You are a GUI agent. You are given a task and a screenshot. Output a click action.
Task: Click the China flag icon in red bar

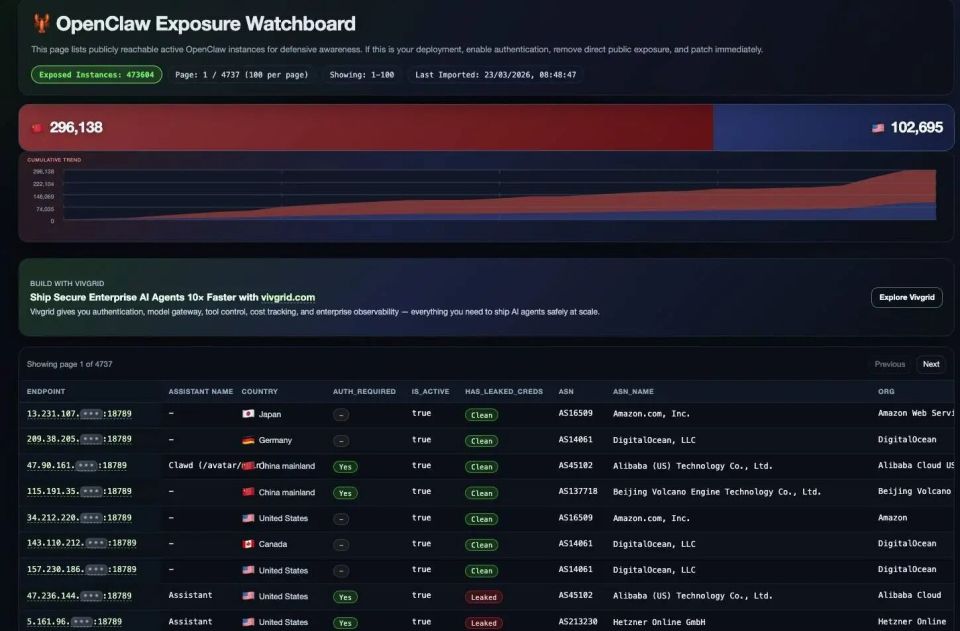coord(37,127)
